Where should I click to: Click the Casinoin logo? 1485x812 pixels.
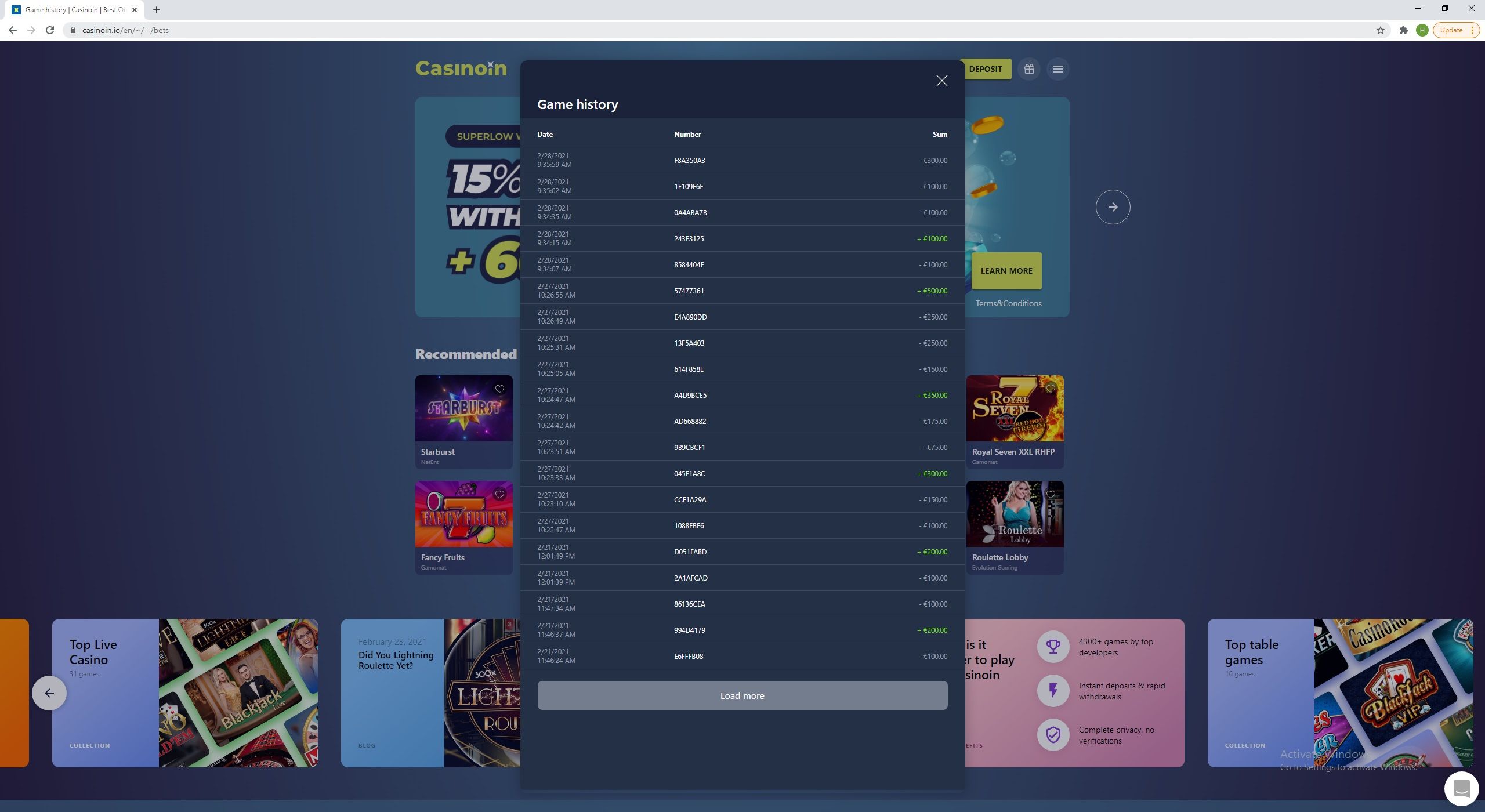point(461,69)
